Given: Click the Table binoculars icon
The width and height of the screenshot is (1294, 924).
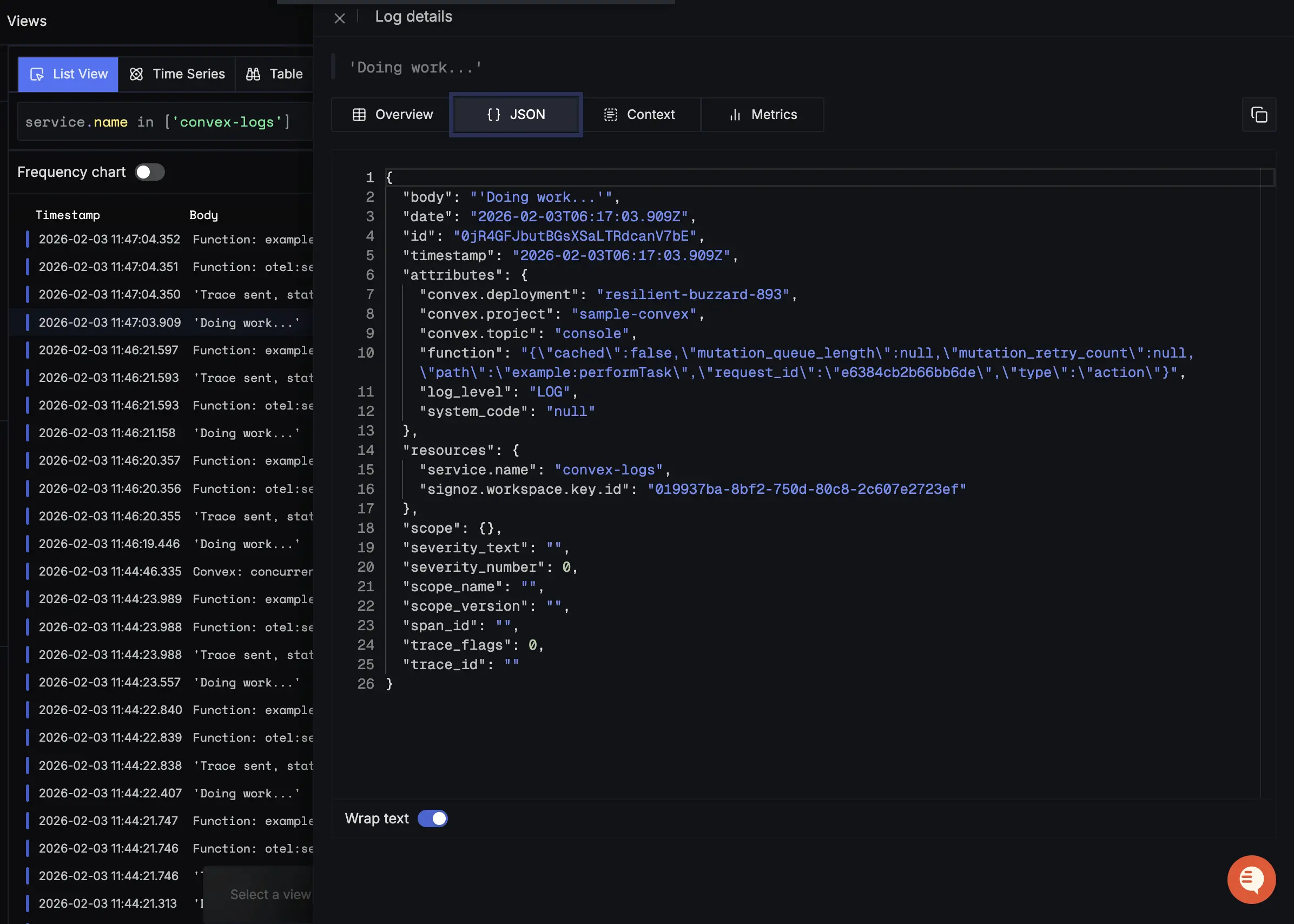Looking at the screenshot, I should tap(253, 74).
